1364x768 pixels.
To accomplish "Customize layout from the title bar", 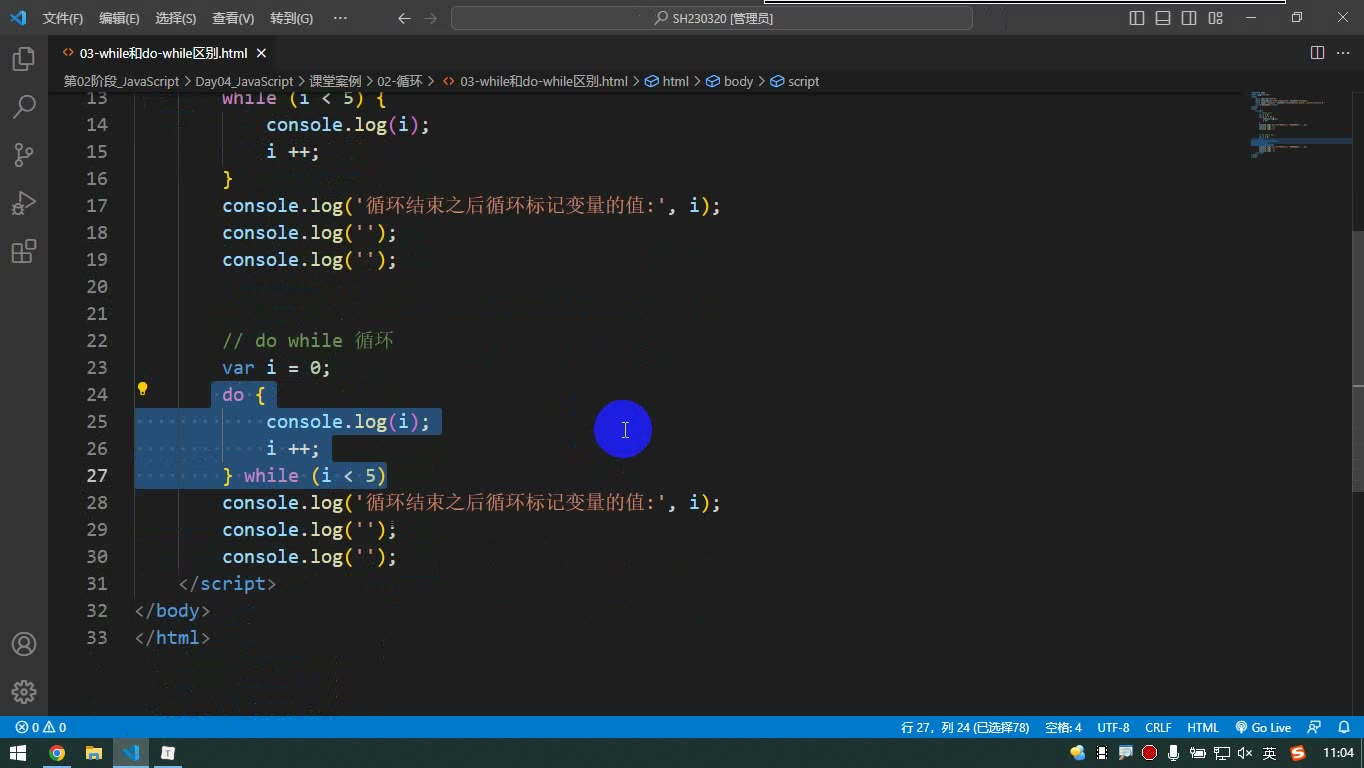I will coord(1215,18).
